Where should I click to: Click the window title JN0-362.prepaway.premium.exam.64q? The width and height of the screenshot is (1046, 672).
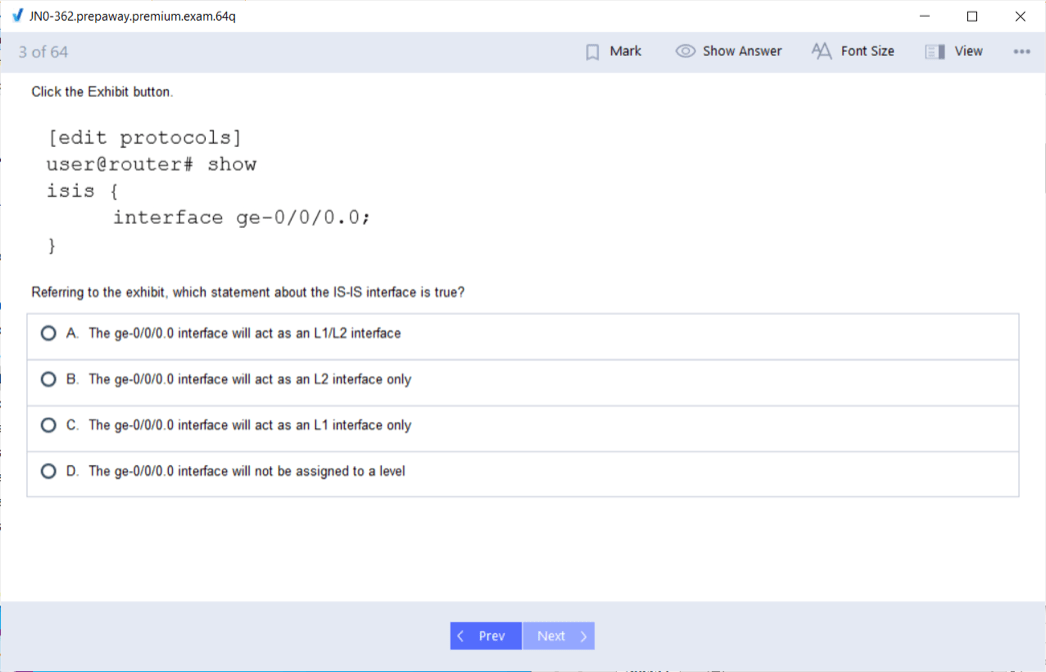point(132,16)
